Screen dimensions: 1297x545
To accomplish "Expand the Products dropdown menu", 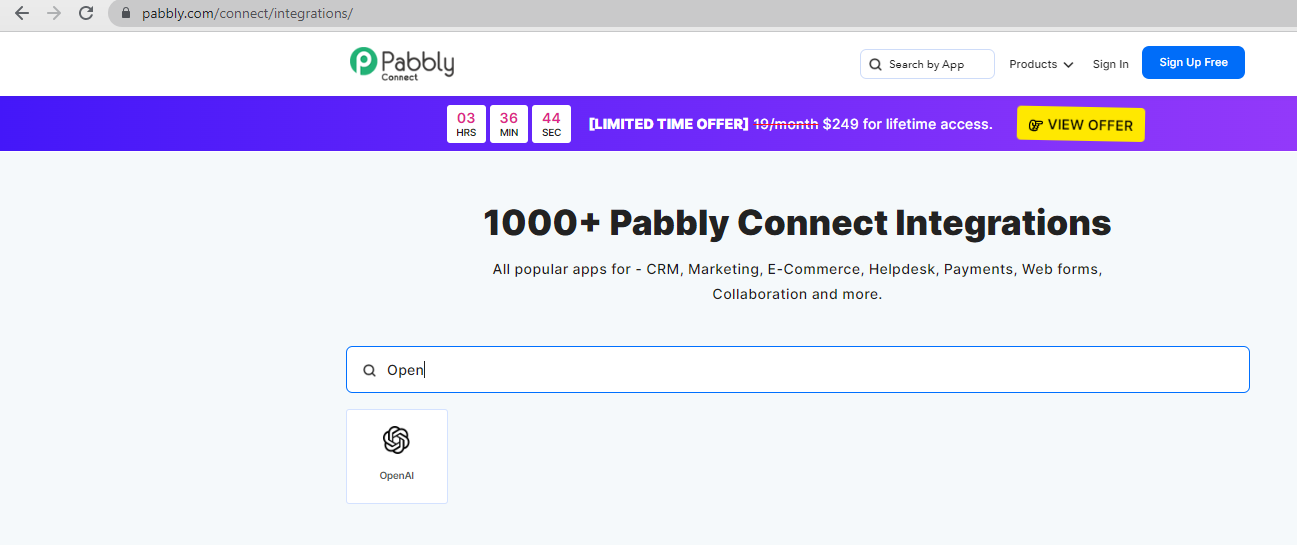I will coord(1041,64).
